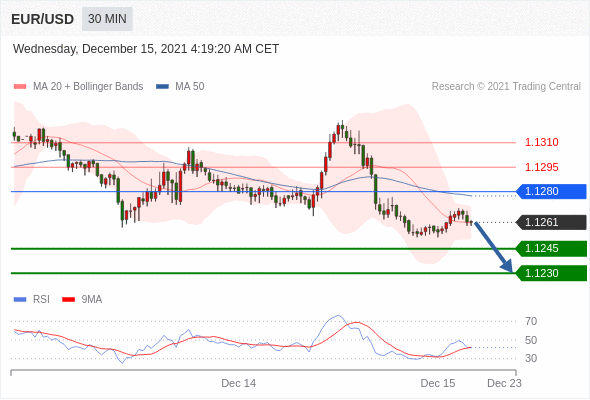Toggle the RSI legend entry
Viewport: 590px width, 400px height.
pos(32,300)
